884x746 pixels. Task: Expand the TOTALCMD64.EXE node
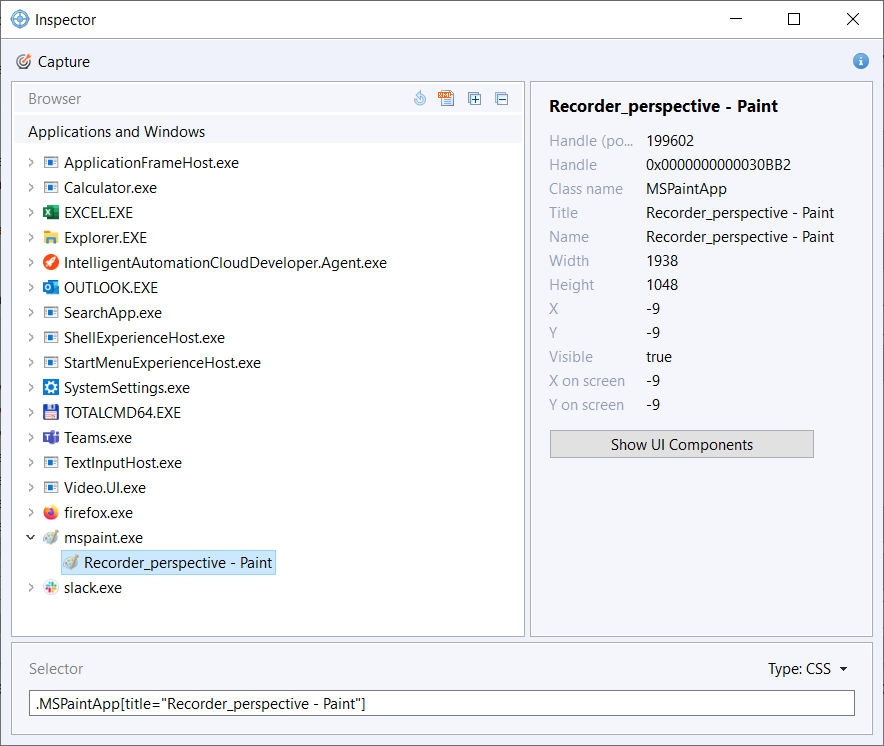tap(31, 412)
